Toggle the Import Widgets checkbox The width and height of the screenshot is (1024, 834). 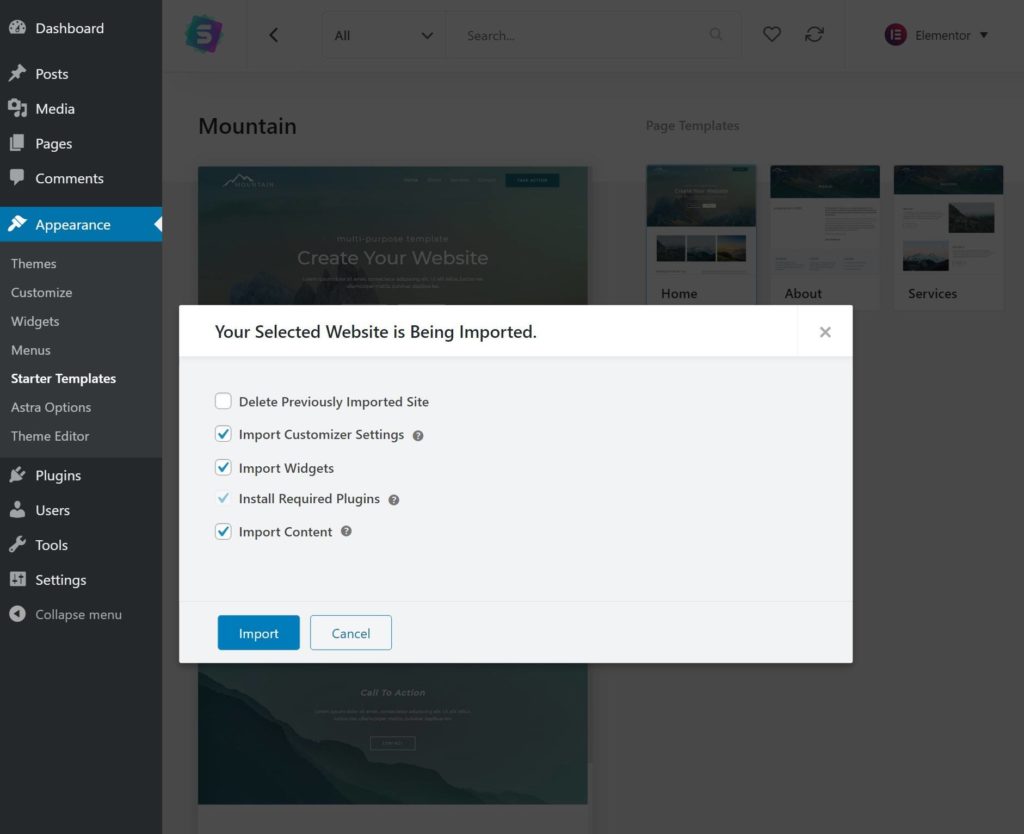pyautogui.click(x=223, y=468)
